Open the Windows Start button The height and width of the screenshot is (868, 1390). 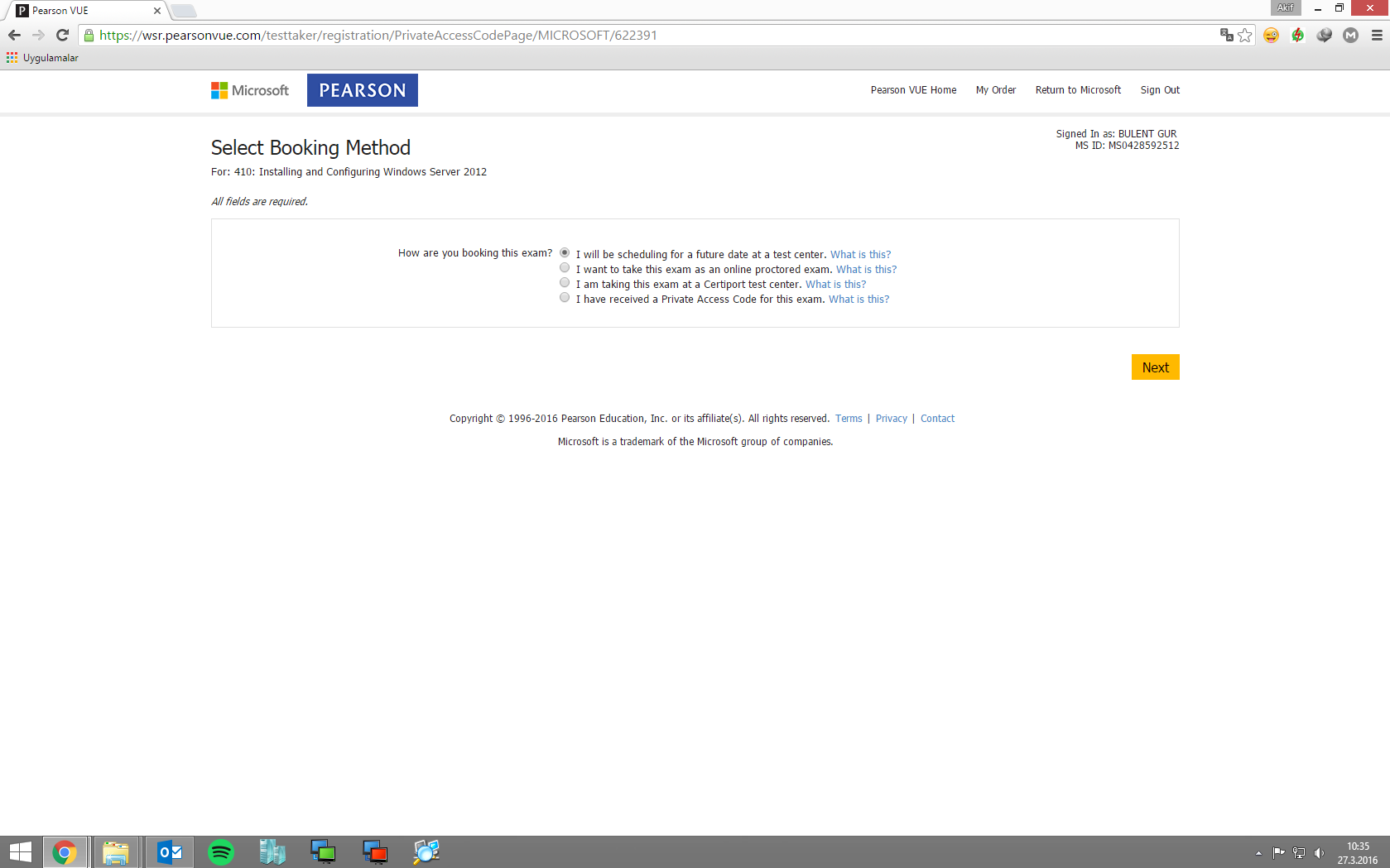tap(20, 852)
